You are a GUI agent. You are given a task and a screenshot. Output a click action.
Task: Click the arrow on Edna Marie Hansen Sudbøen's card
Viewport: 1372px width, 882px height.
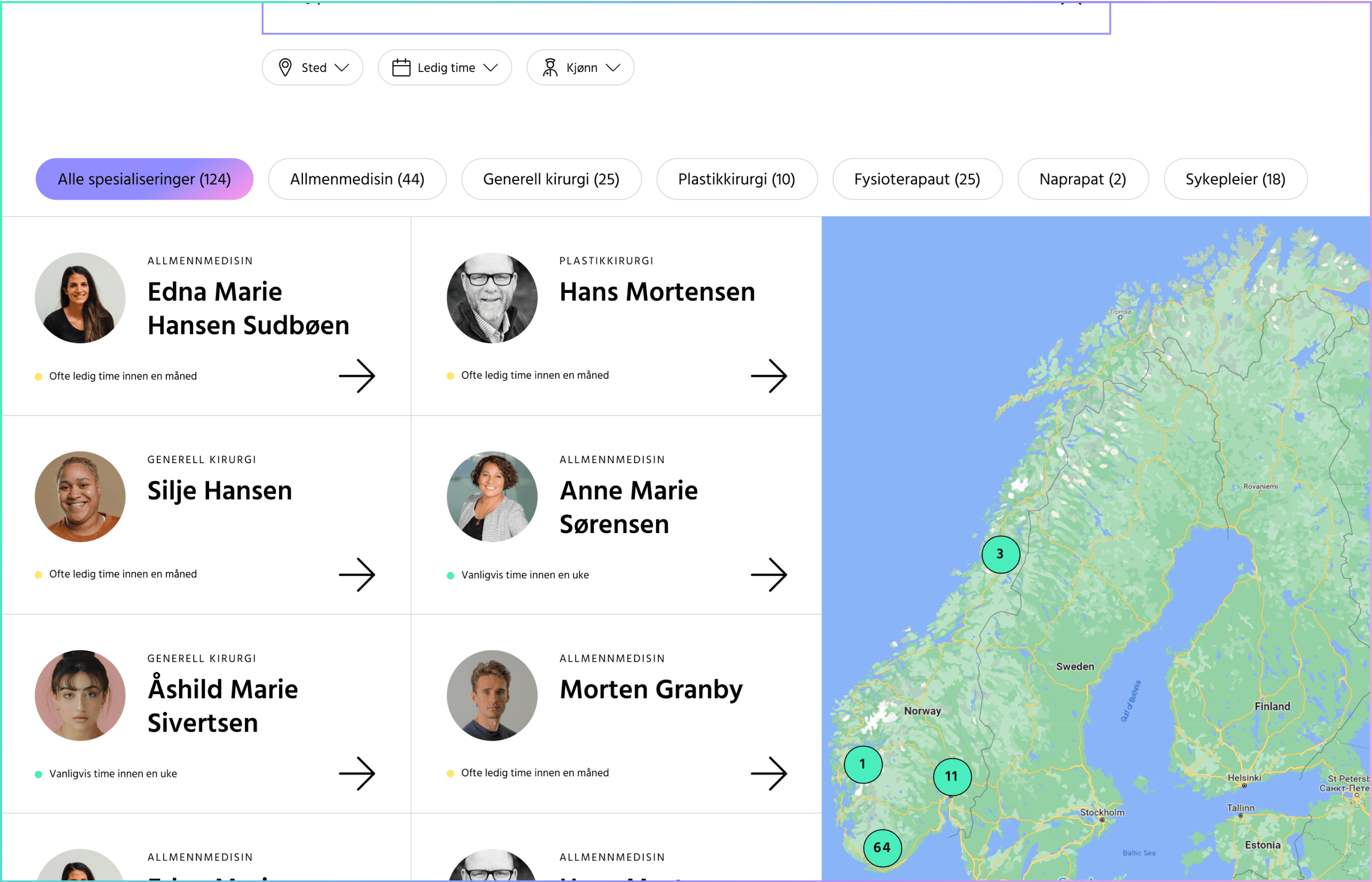pos(358,376)
